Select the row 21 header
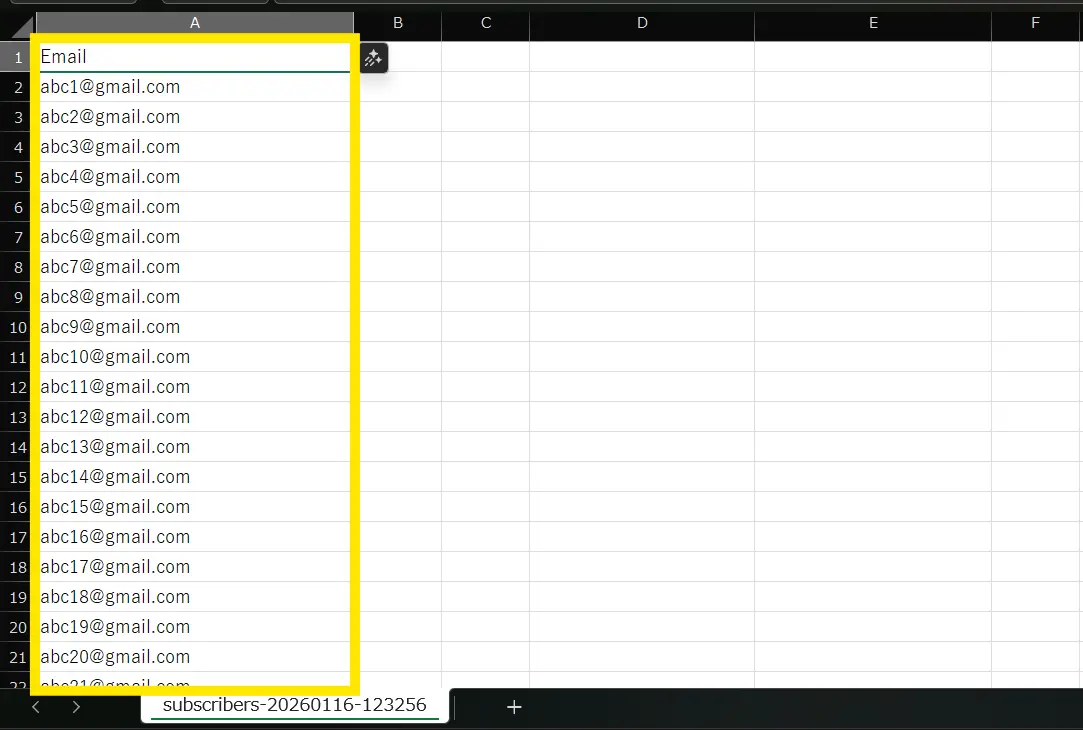 click(x=17, y=657)
